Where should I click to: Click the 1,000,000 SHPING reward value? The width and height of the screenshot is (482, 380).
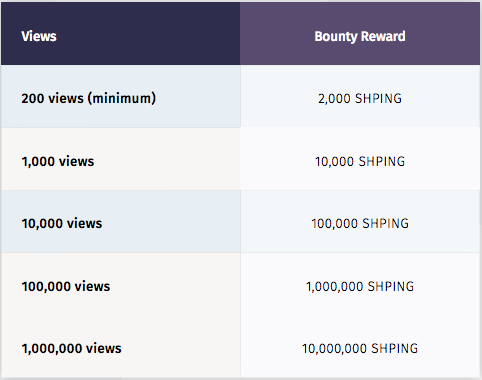tap(360, 286)
